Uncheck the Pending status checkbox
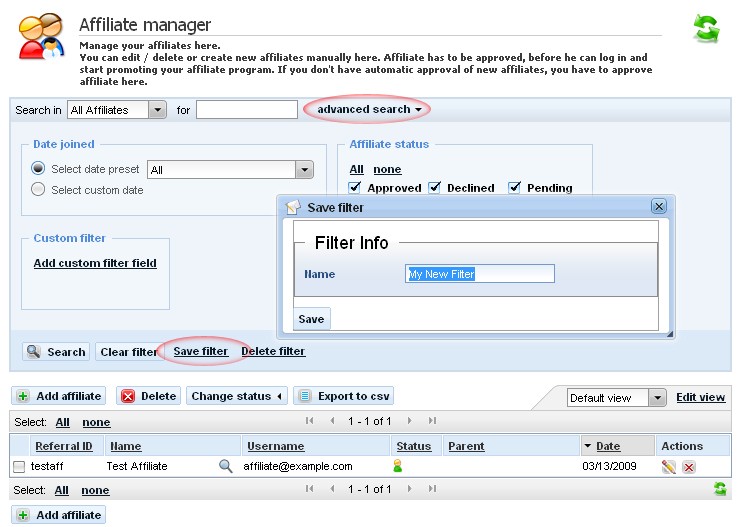Screen dimensions: 739x527 coord(514,187)
